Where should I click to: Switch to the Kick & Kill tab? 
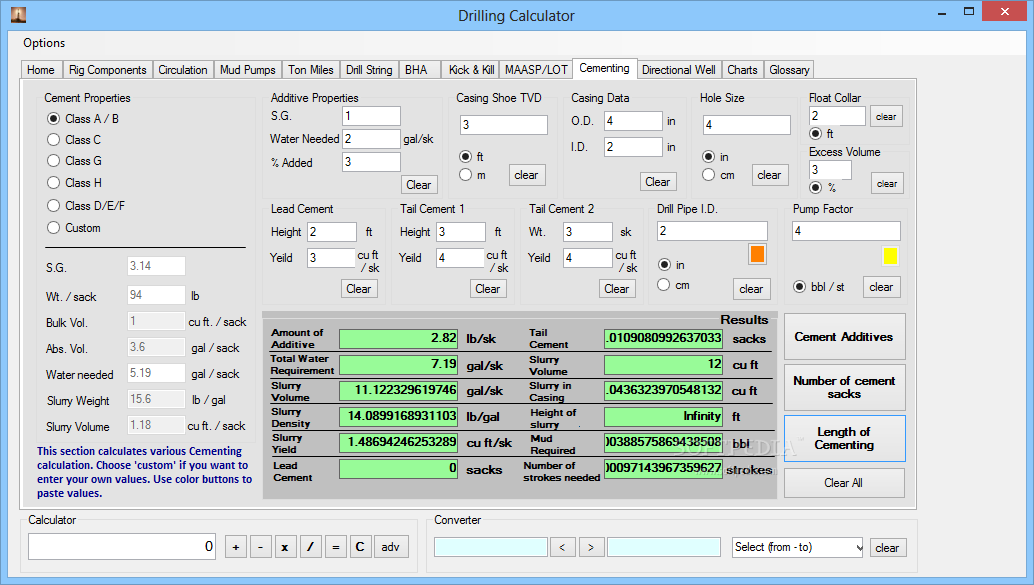coord(471,70)
